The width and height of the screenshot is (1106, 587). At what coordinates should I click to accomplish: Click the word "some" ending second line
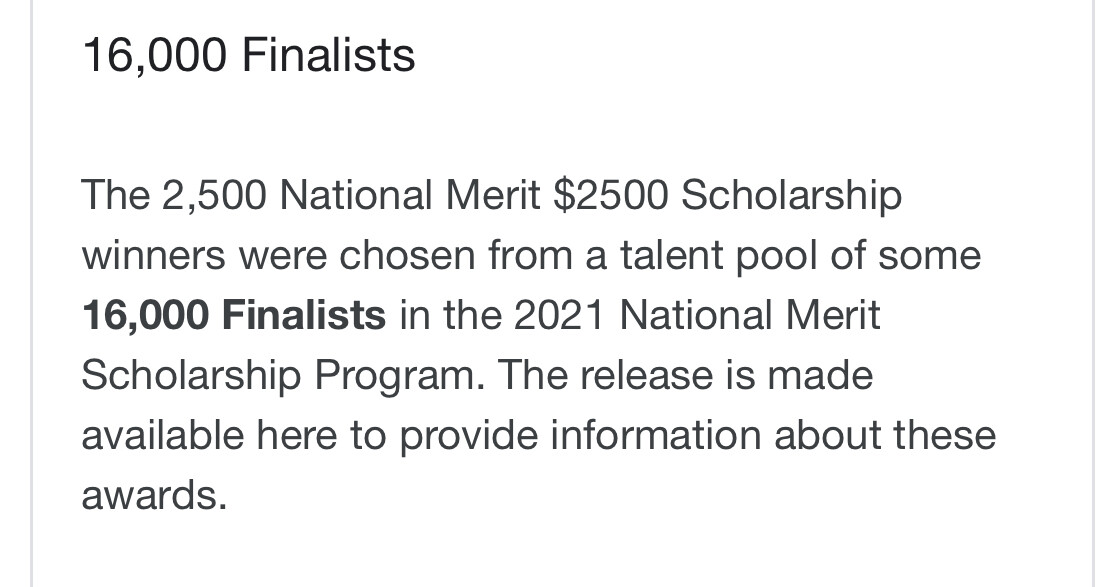[929, 255]
